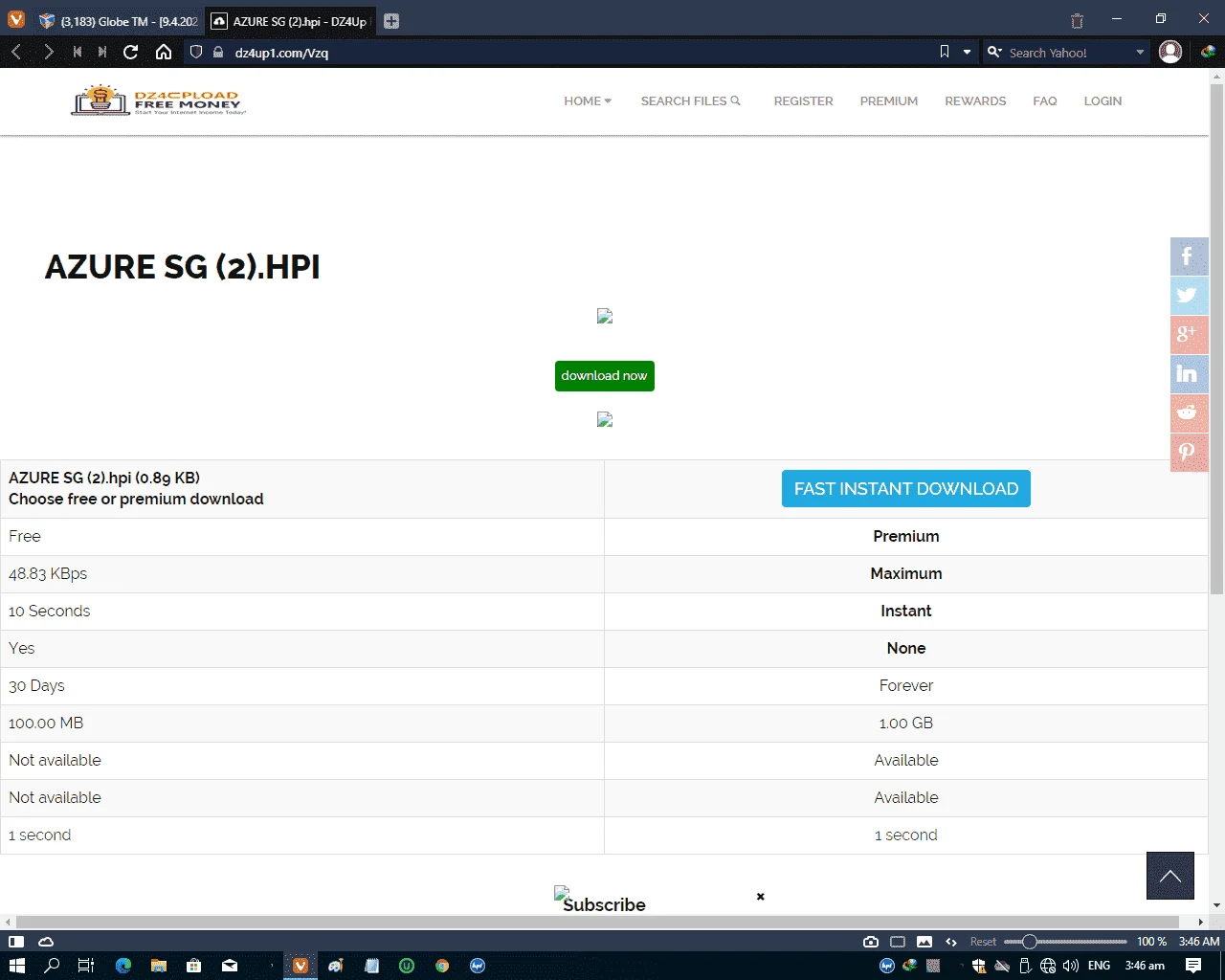Open the REWARDS page
1225x980 pixels.
coord(975,100)
